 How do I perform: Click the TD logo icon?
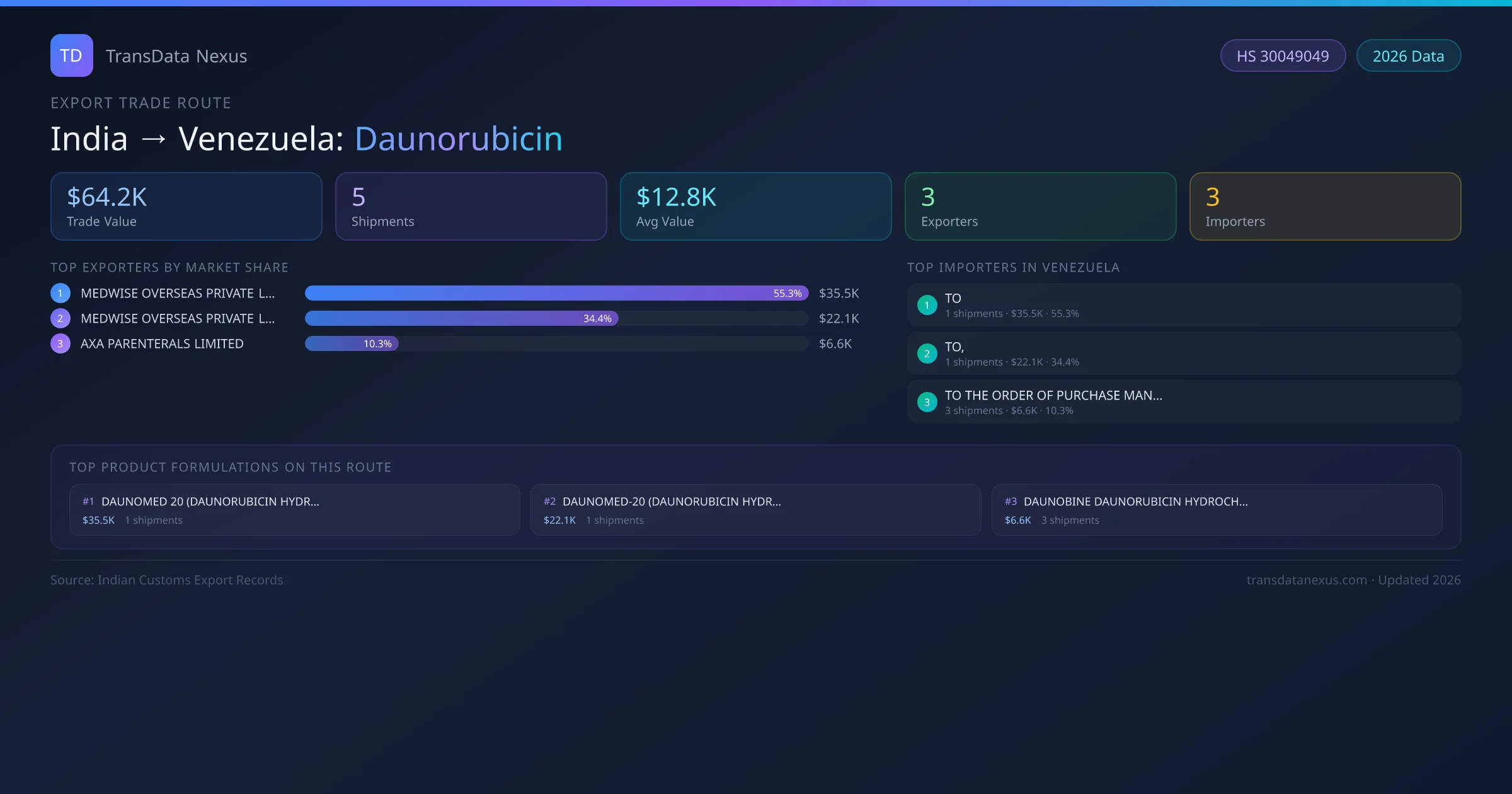tap(71, 55)
